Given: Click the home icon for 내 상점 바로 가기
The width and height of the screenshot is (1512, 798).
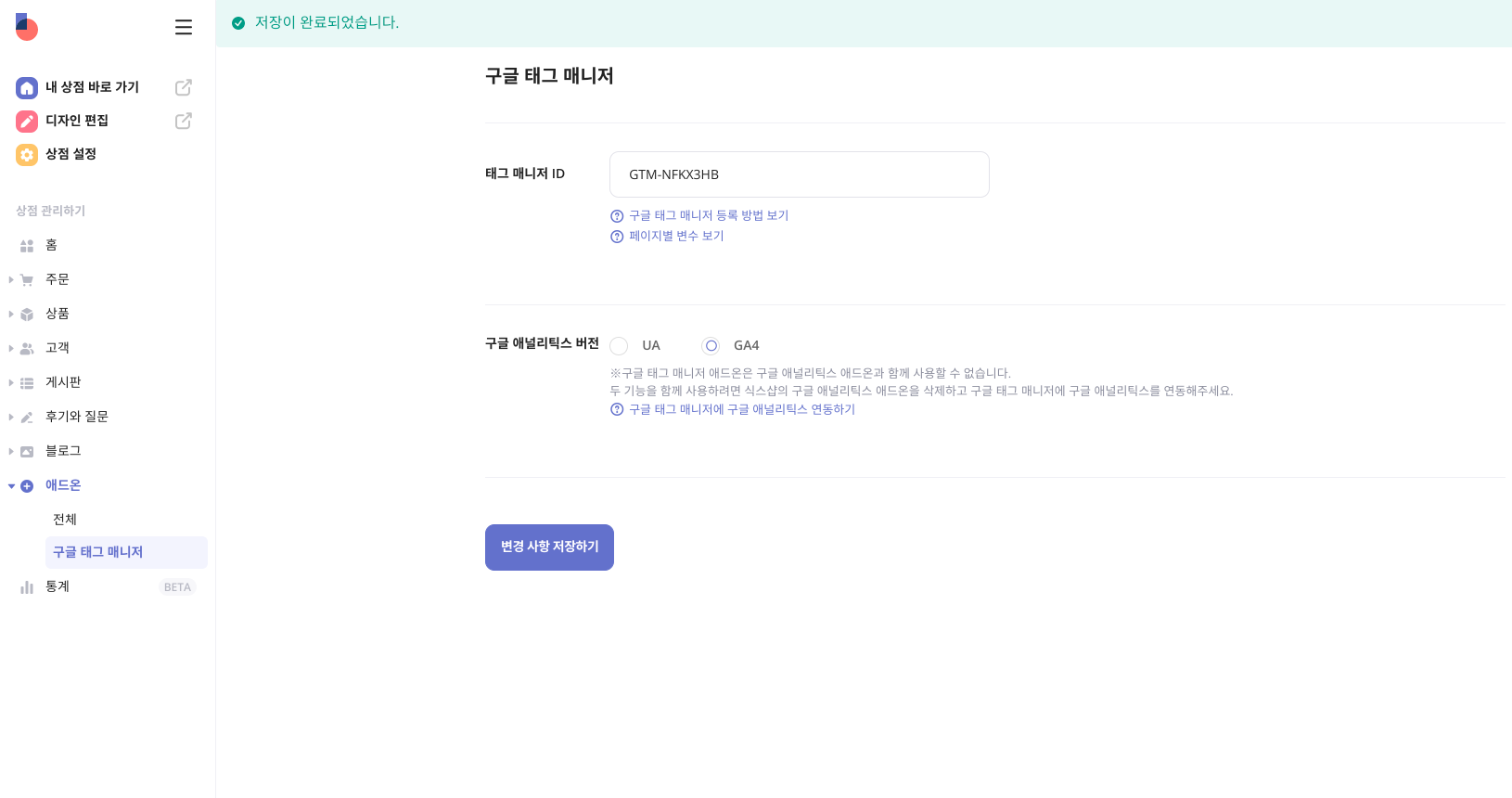Looking at the screenshot, I should pyautogui.click(x=27, y=87).
